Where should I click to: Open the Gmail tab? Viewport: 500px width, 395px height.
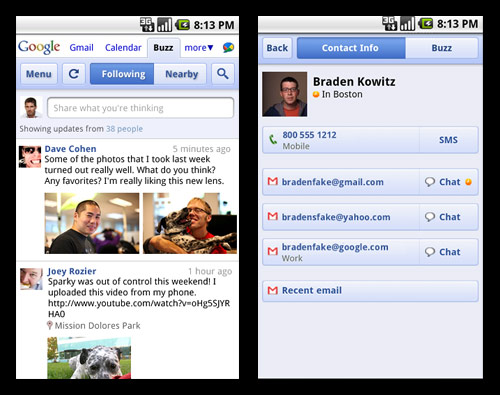click(81, 48)
